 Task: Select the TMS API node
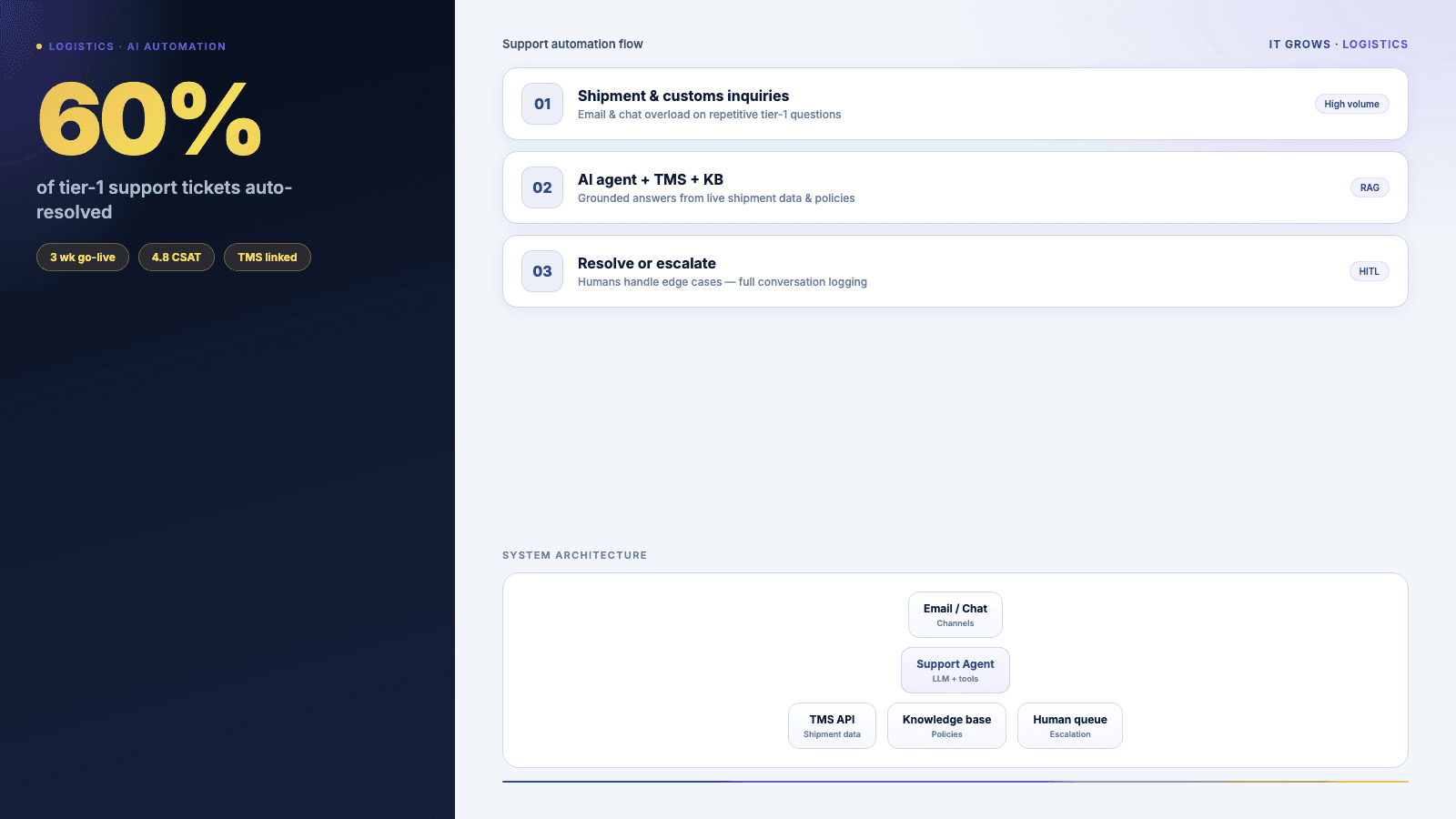point(832,726)
